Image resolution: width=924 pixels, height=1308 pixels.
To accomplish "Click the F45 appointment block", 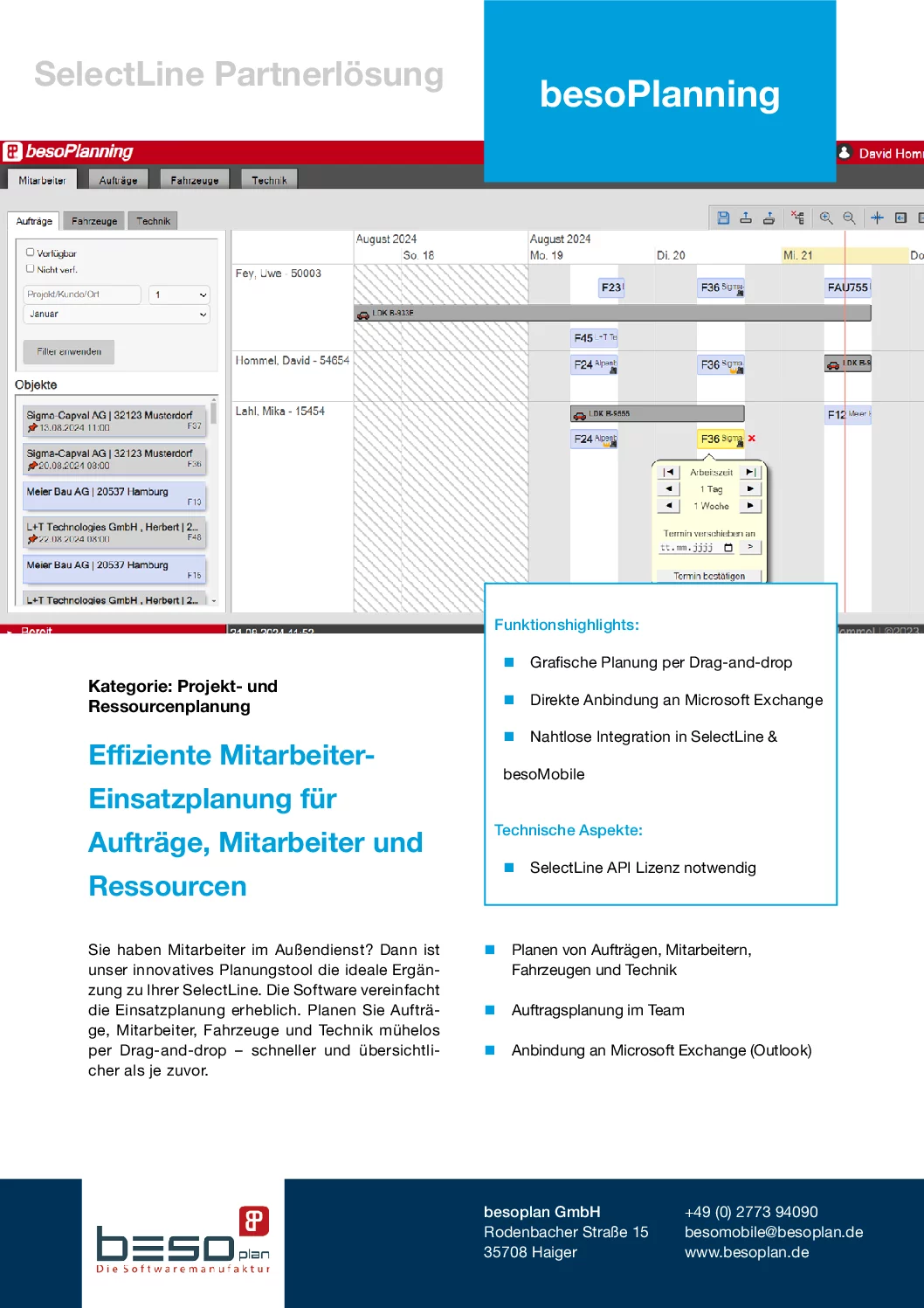I will (595, 337).
